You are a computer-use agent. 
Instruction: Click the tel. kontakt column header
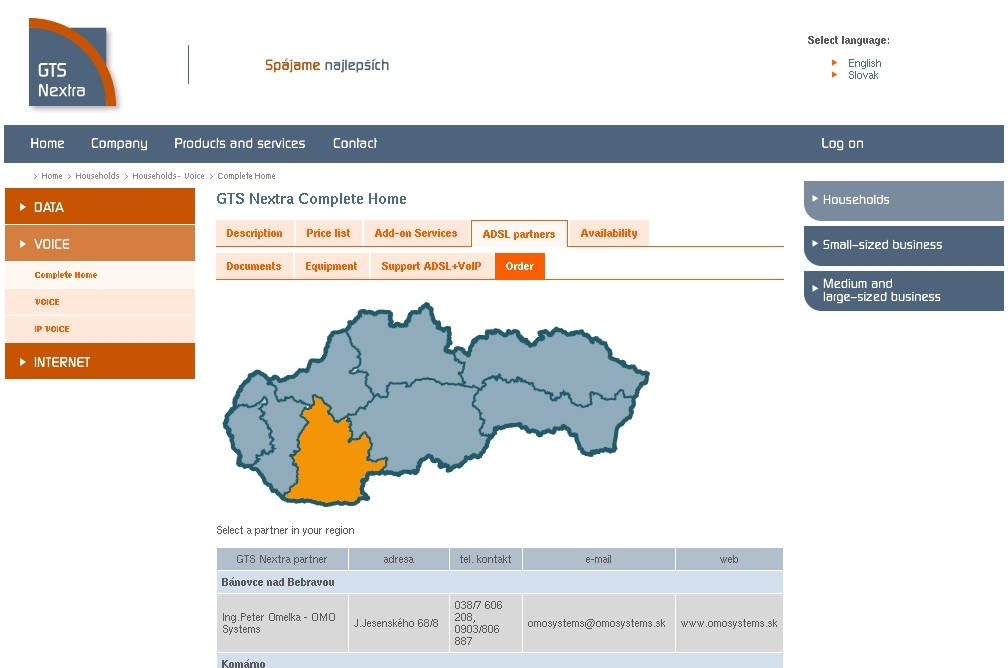coord(485,559)
